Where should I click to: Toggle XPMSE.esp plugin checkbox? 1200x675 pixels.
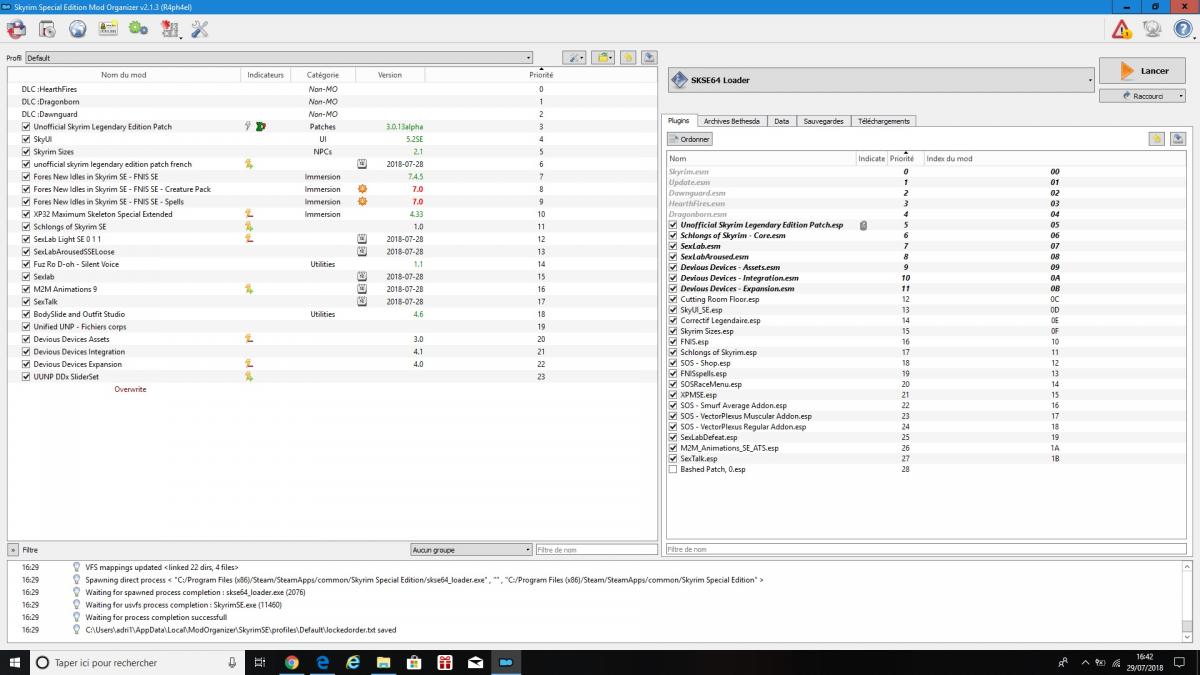(x=673, y=395)
